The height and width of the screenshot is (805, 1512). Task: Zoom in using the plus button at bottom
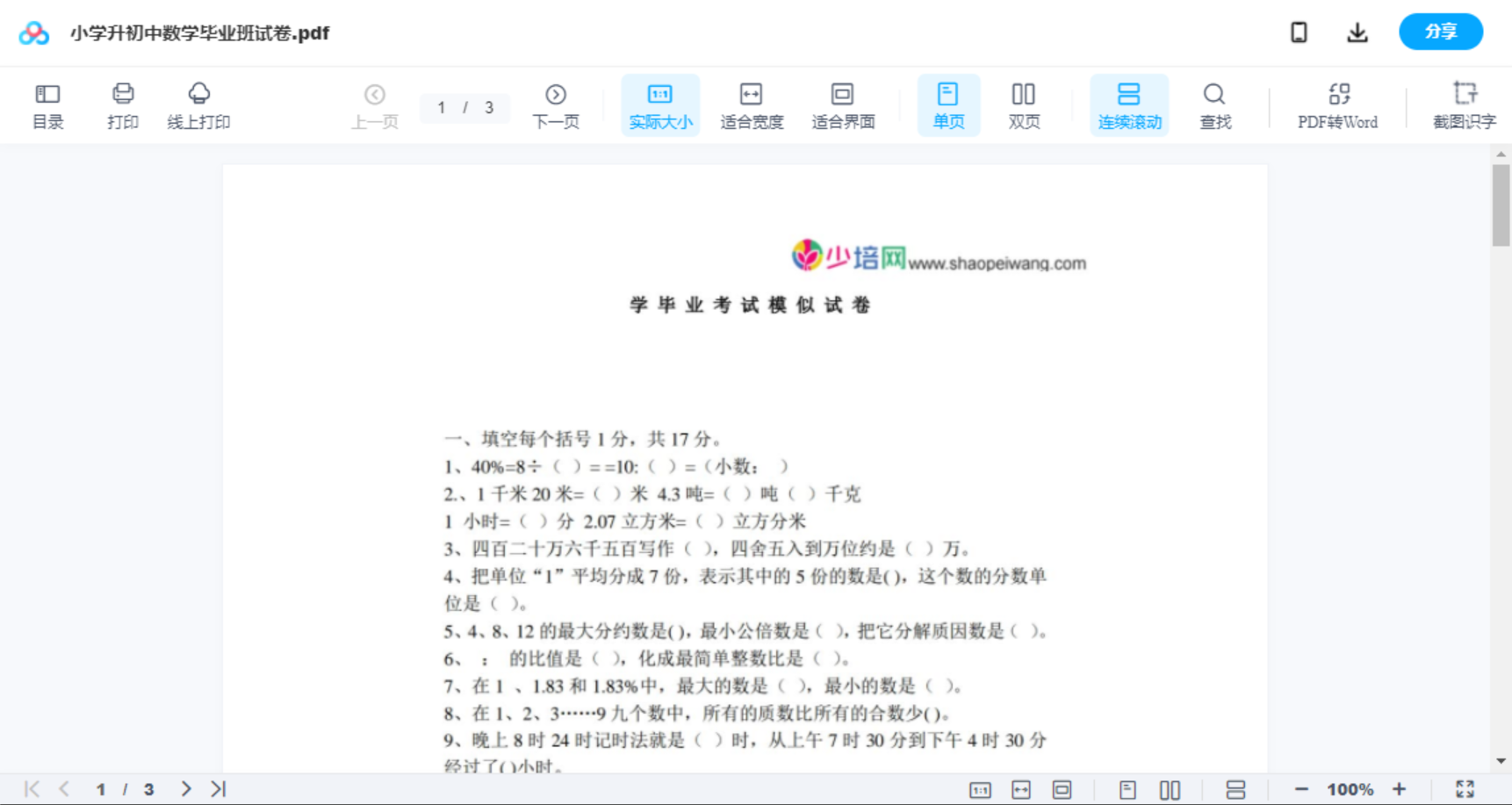tap(1400, 787)
